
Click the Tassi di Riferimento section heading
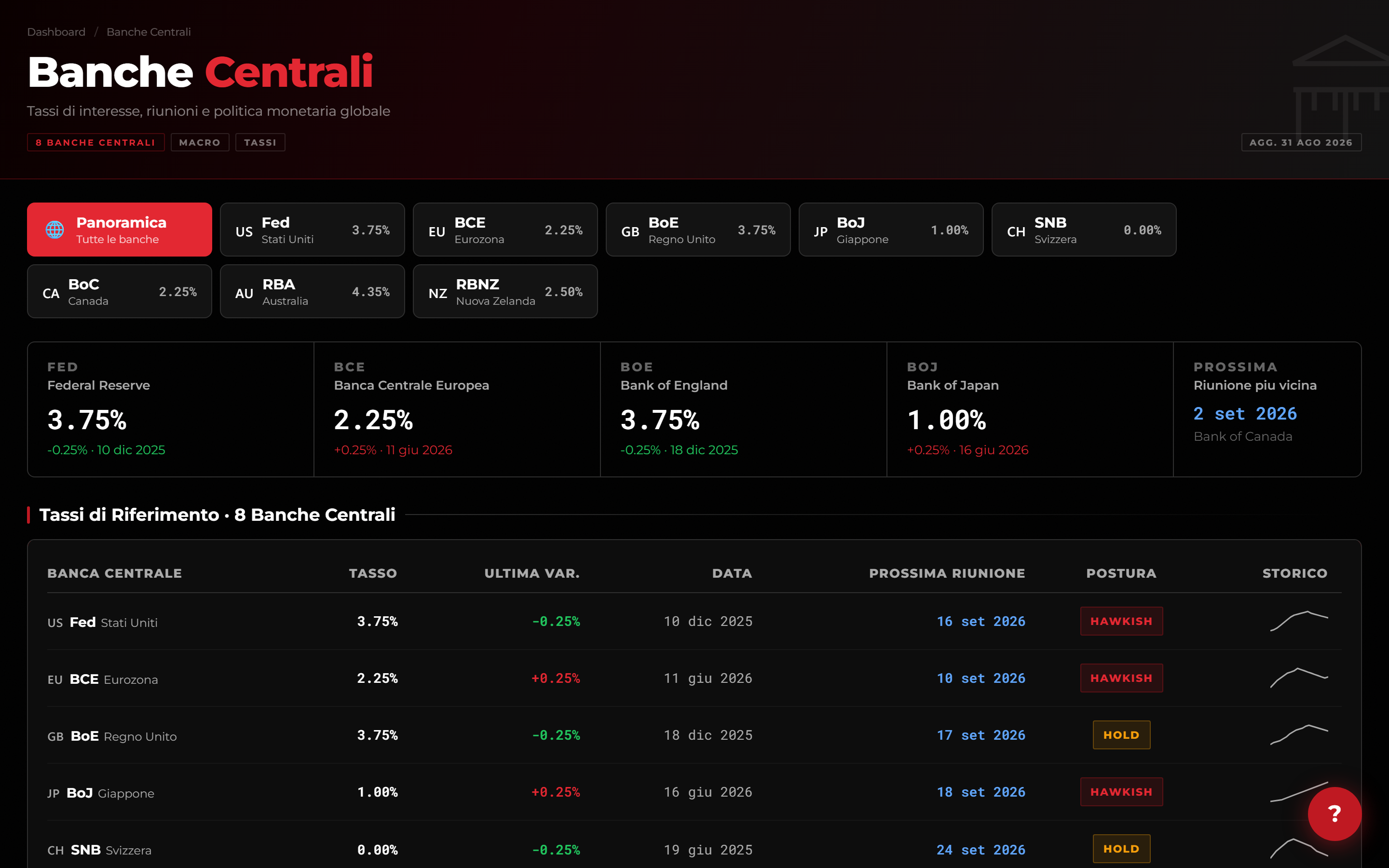click(x=217, y=515)
